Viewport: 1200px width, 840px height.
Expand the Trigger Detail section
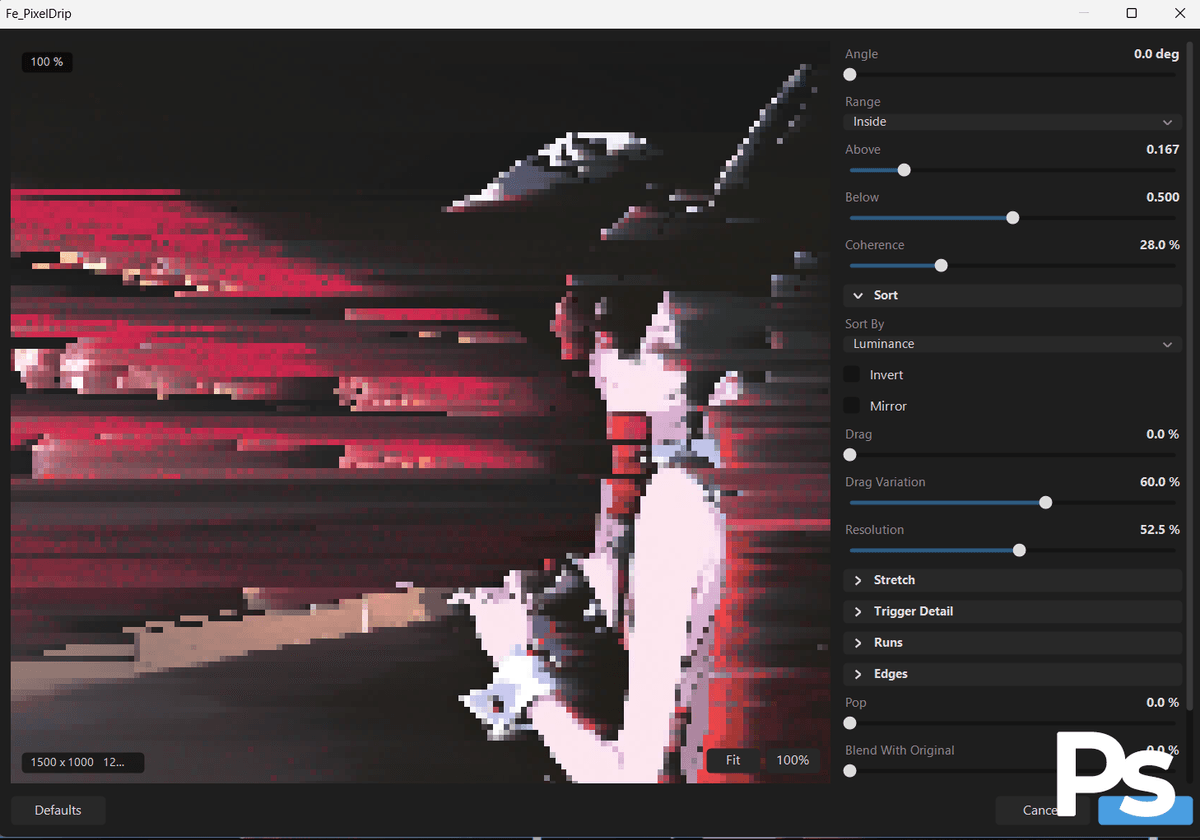point(1012,611)
